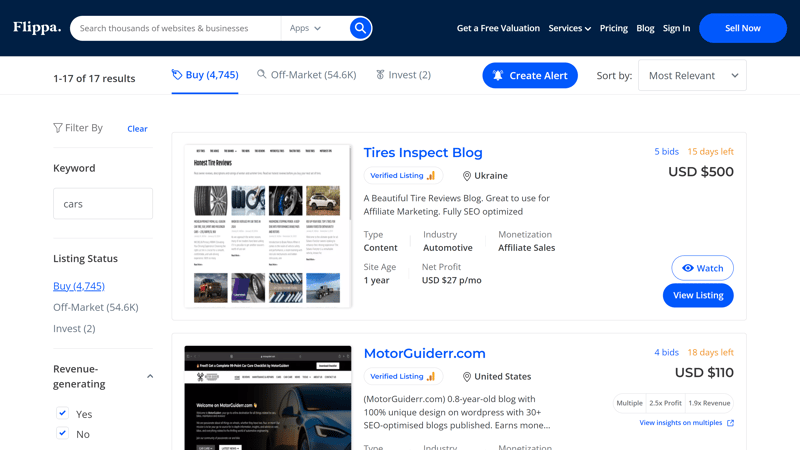Focus the website search input field
800x450 pixels.
tap(176, 28)
